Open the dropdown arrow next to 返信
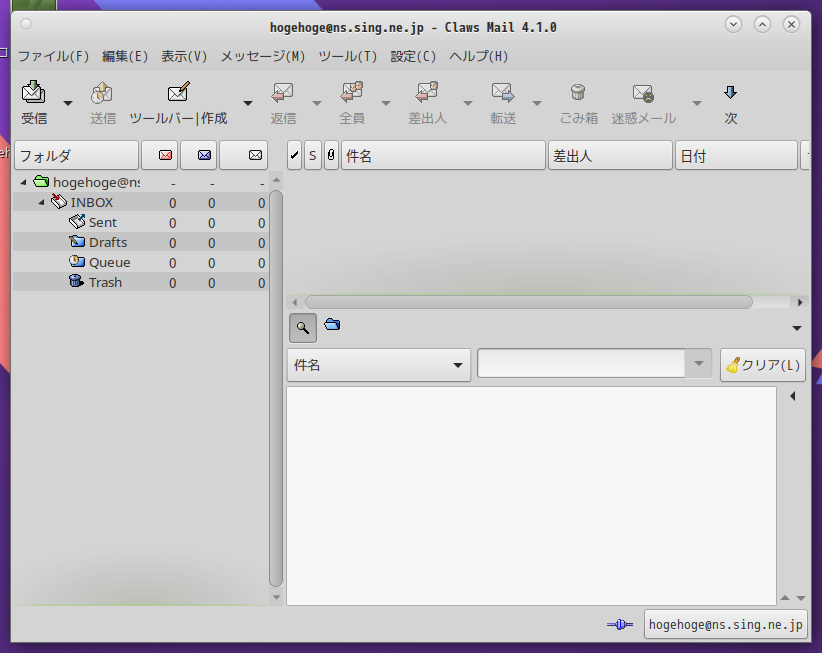 click(317, 103)
